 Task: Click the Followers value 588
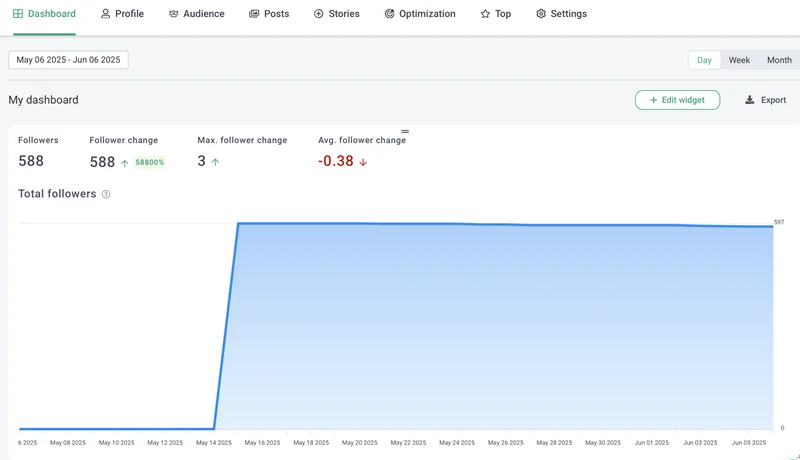[31, 161]
